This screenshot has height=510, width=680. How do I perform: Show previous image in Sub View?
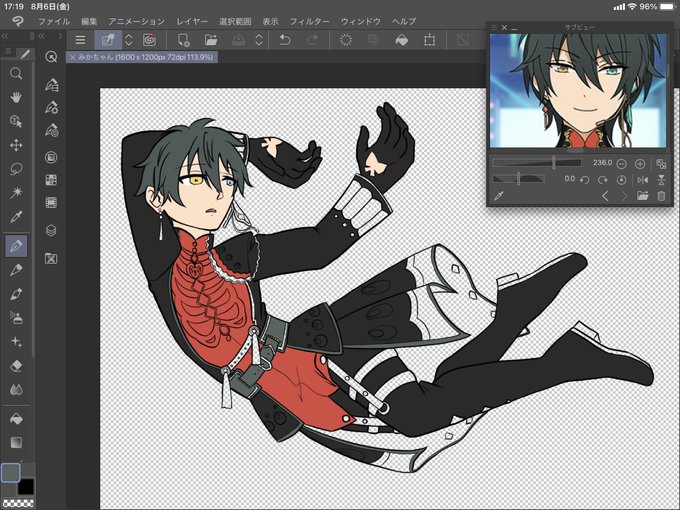click(x=605, y=196)
